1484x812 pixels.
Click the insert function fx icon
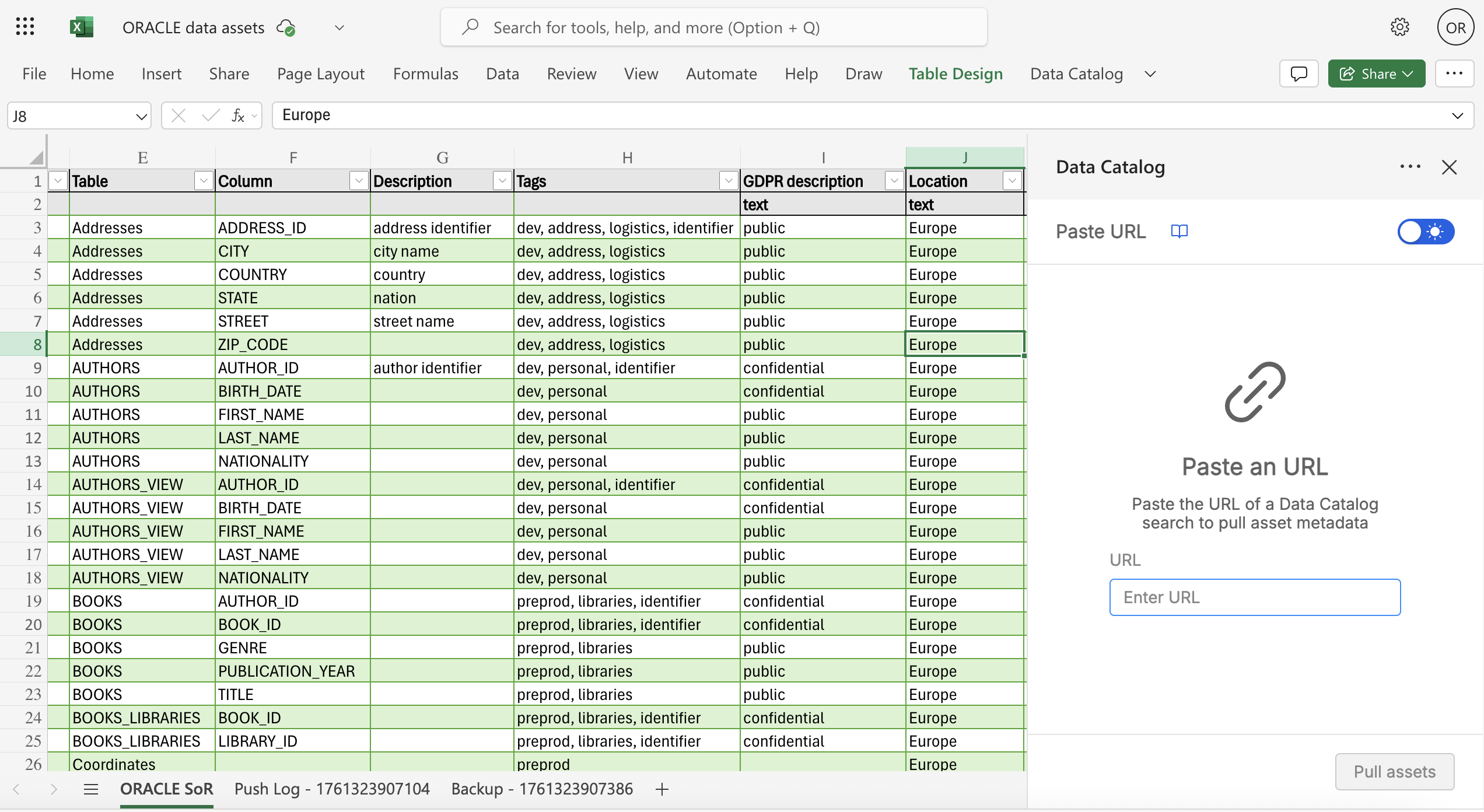238,116
